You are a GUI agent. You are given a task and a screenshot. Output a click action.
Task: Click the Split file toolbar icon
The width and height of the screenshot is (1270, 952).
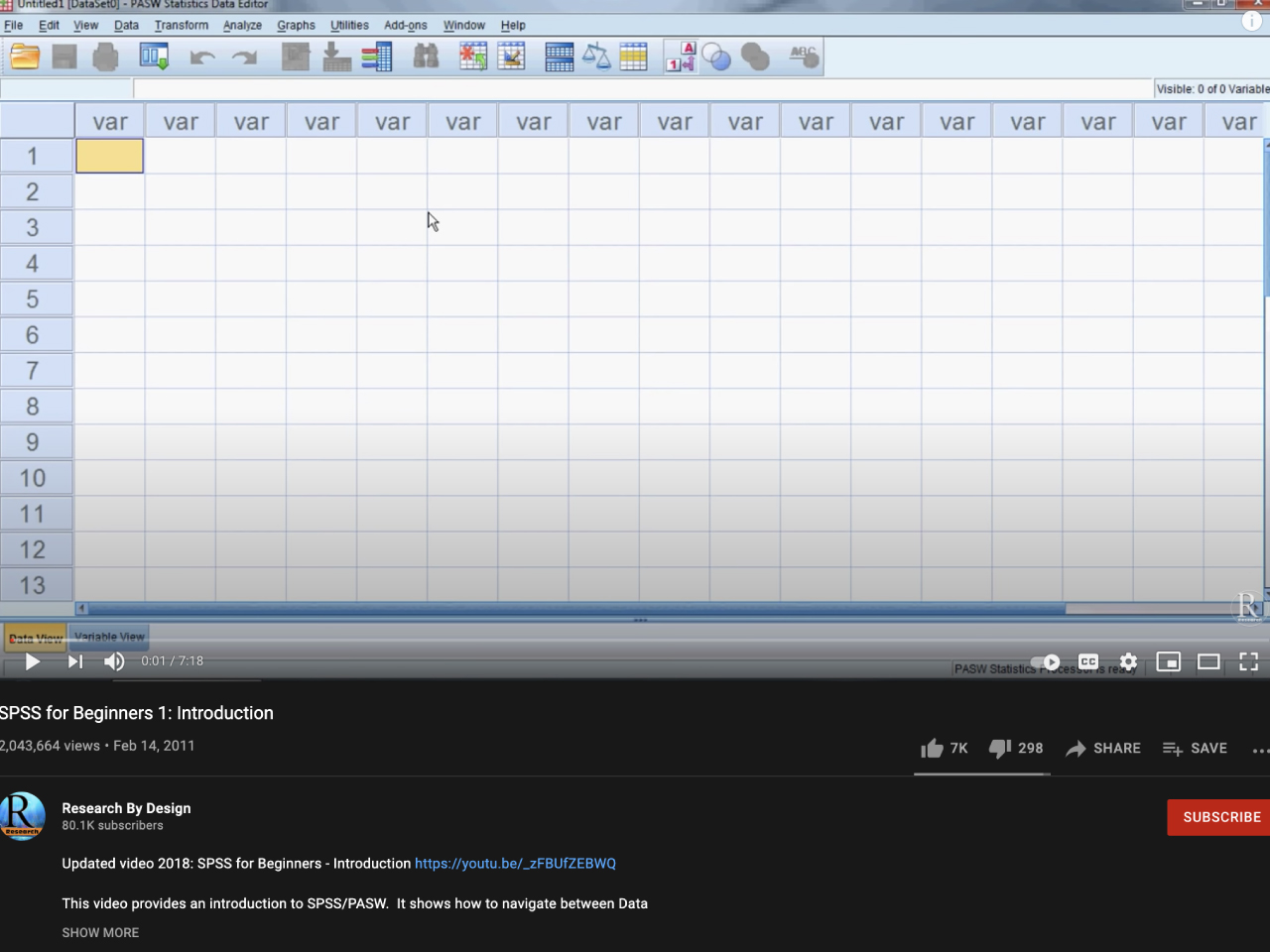560,58
